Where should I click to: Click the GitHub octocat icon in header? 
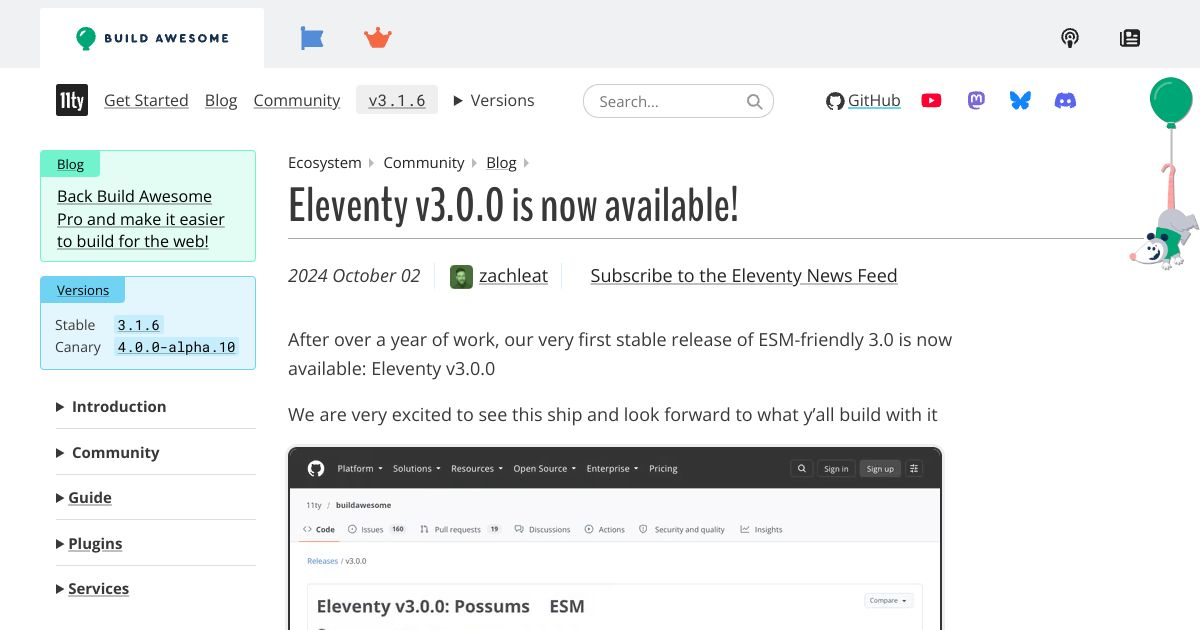pyautogui.click(x=835, y=101)
